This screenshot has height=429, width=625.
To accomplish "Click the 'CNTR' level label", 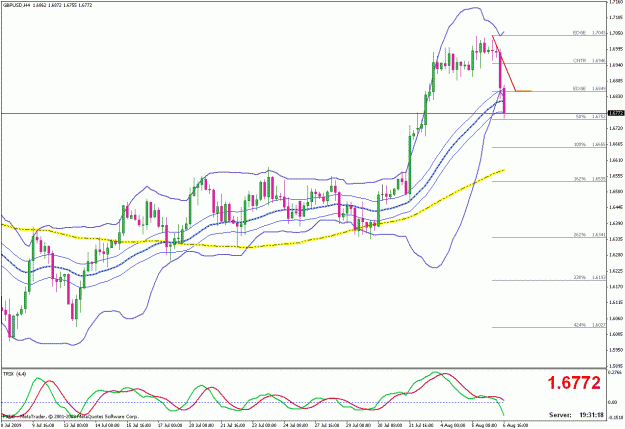I will [580, 61].
